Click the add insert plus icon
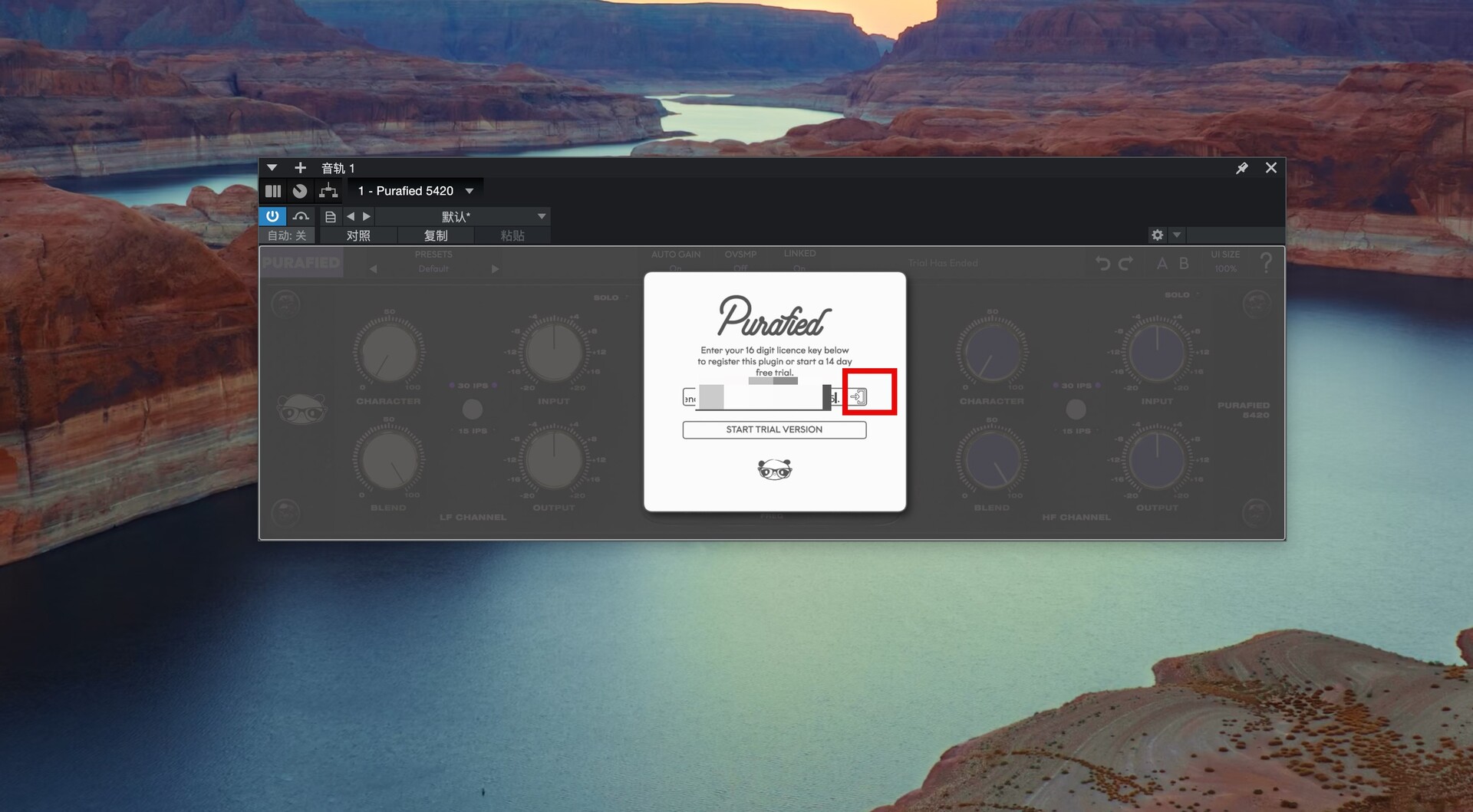This screenshot has height=812, width=1473. coord(300,168)
